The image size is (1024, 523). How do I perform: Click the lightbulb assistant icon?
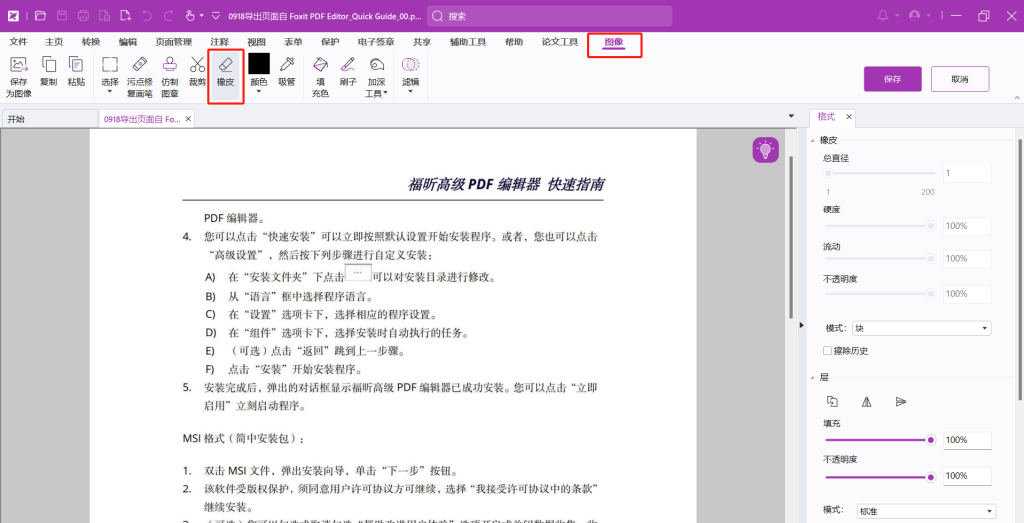pyautogui.click(x=765, y=150)
